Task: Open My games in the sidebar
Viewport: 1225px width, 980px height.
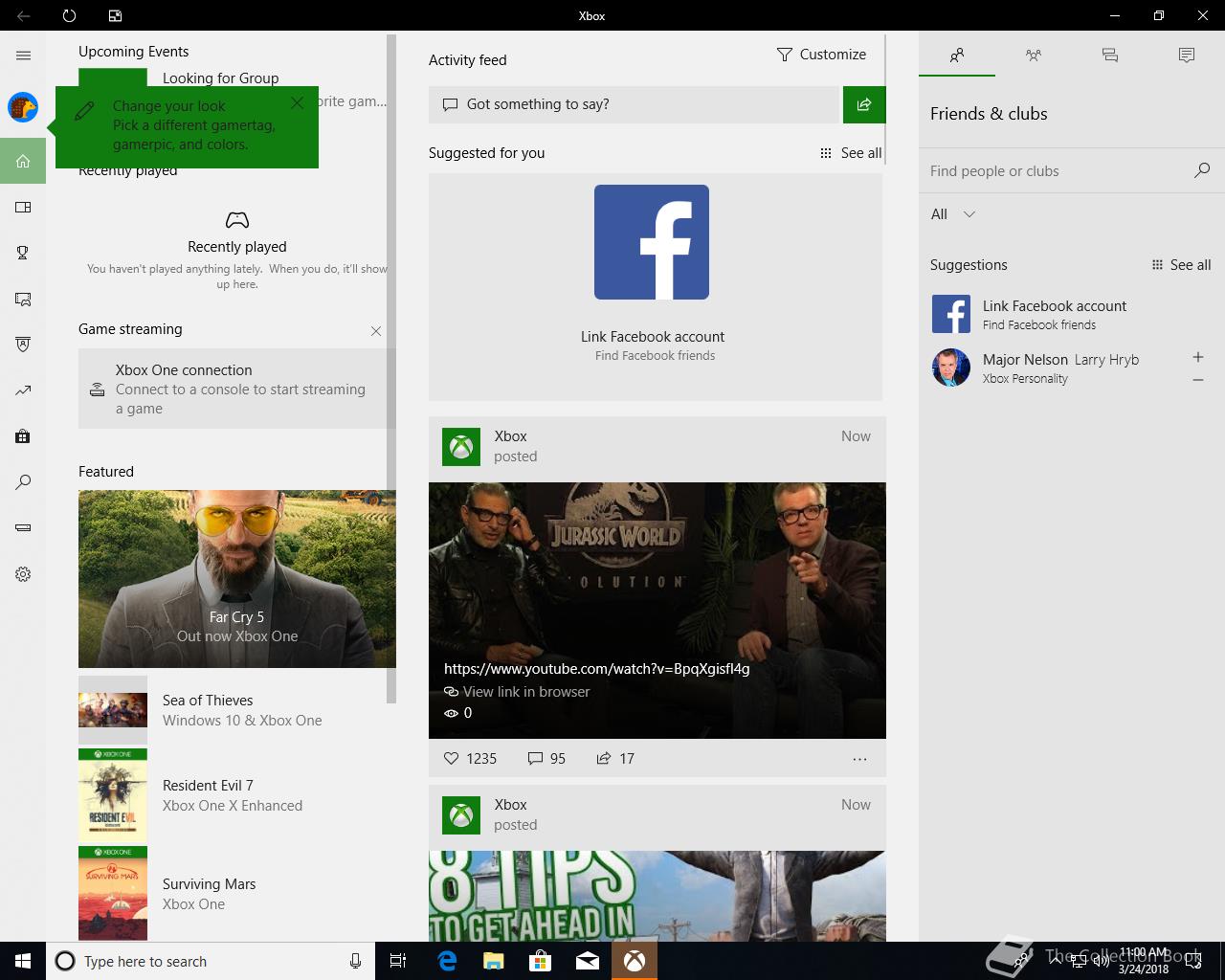Action: (x=23, y=207)
